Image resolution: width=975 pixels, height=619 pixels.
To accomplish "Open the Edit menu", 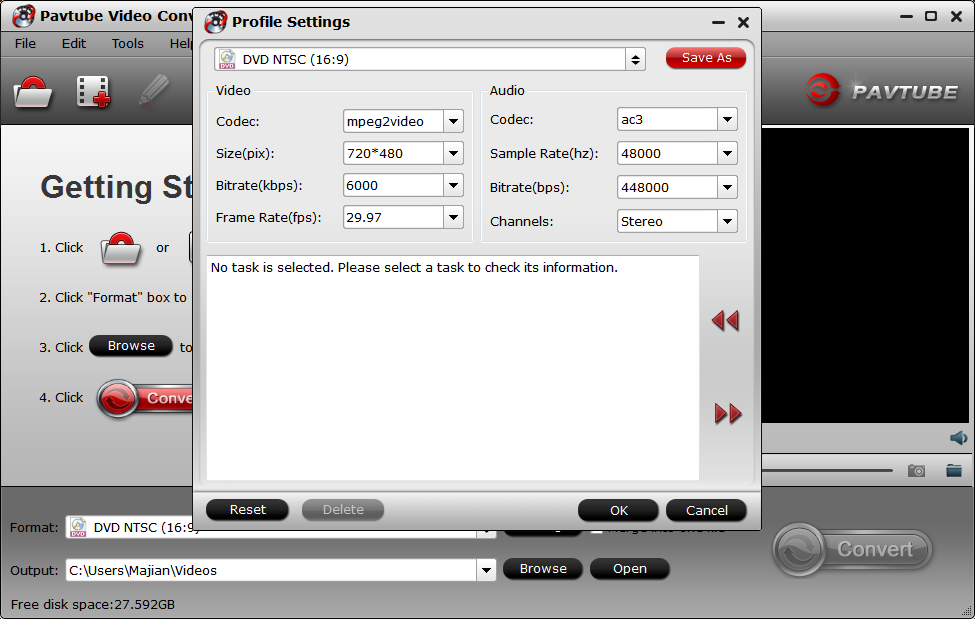I will pyautogui.click(x=73, y=44).
